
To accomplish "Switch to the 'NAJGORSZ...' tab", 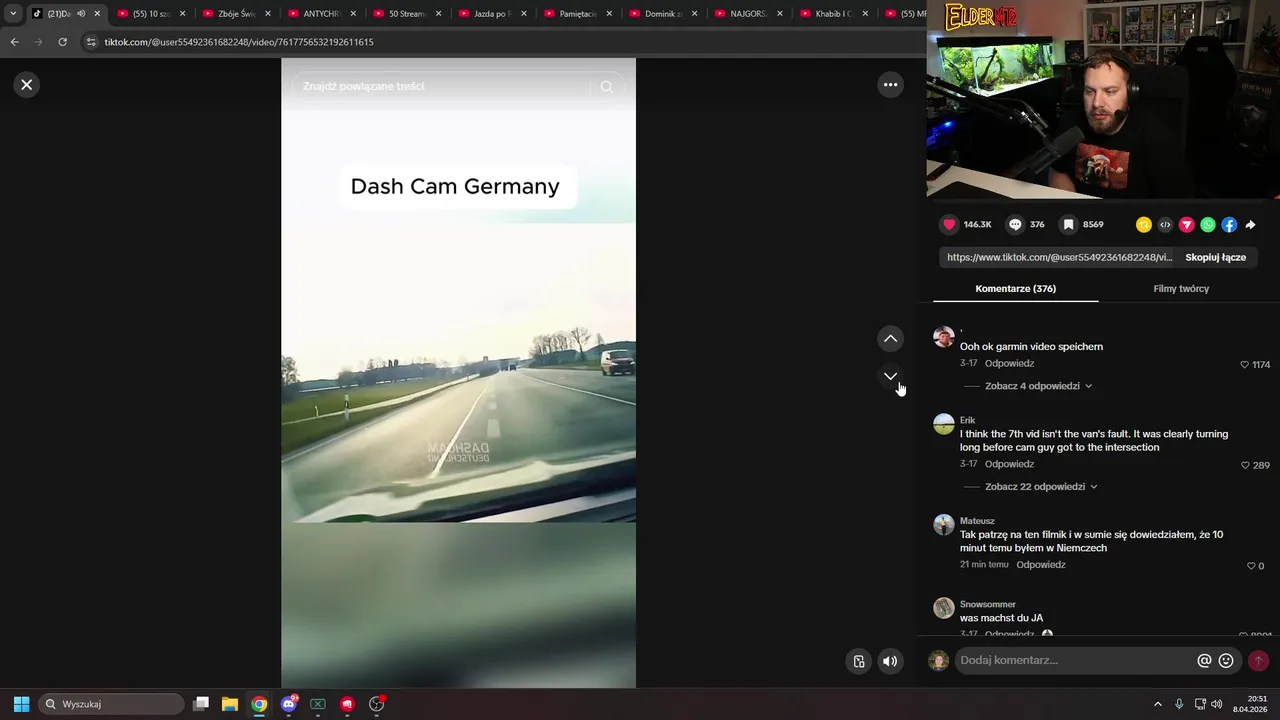I will pos(749,14).
